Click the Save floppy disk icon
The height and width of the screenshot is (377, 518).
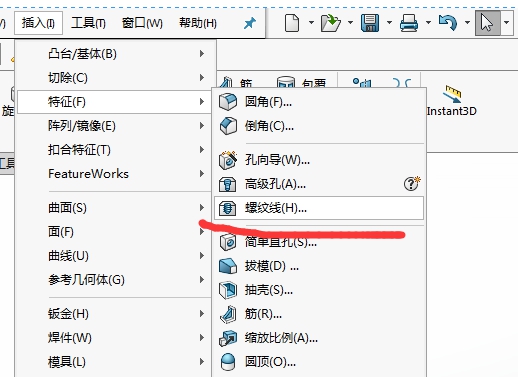[370, 23]
